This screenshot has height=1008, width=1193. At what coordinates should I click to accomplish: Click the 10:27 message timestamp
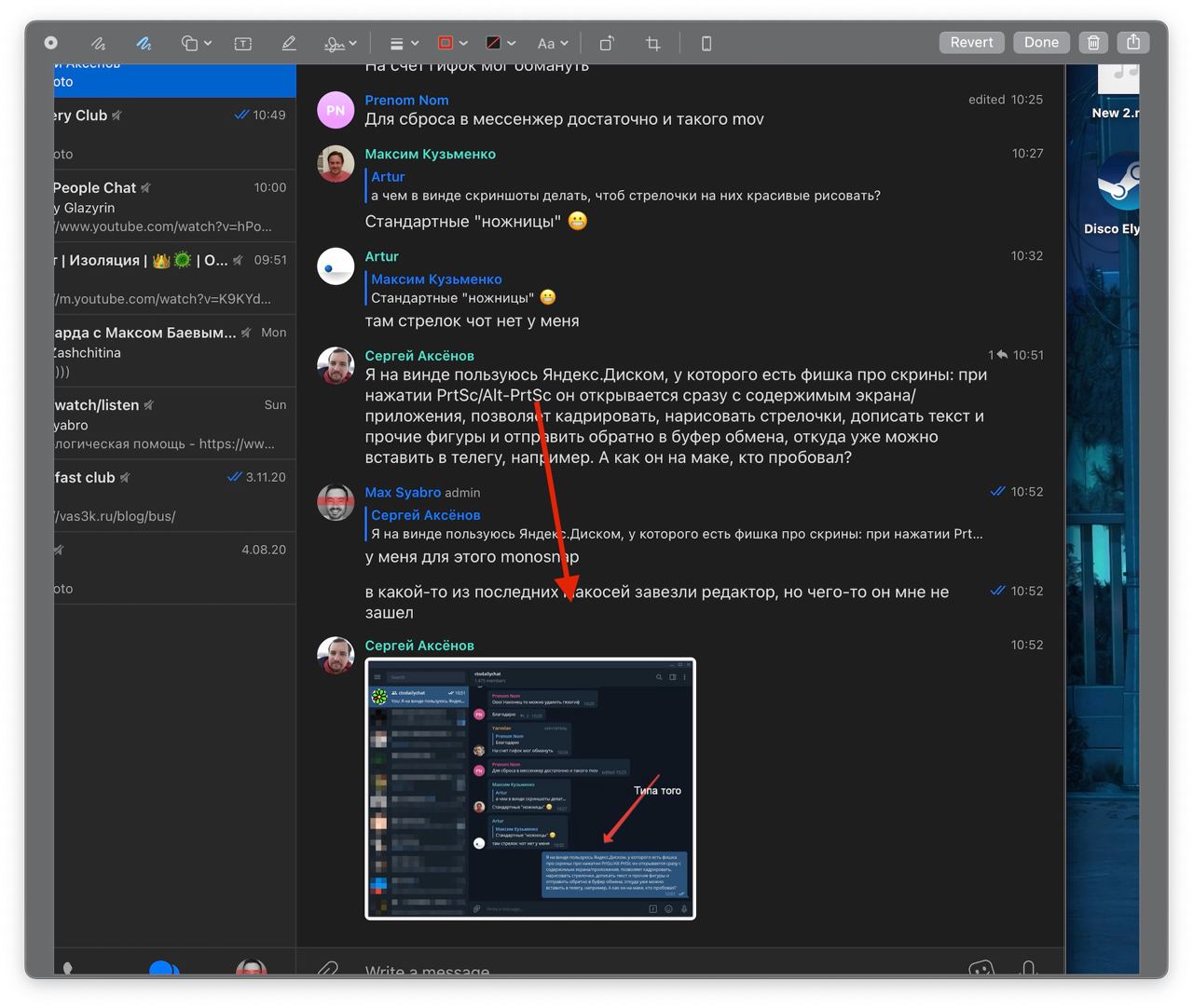[x=1027, y=154]
